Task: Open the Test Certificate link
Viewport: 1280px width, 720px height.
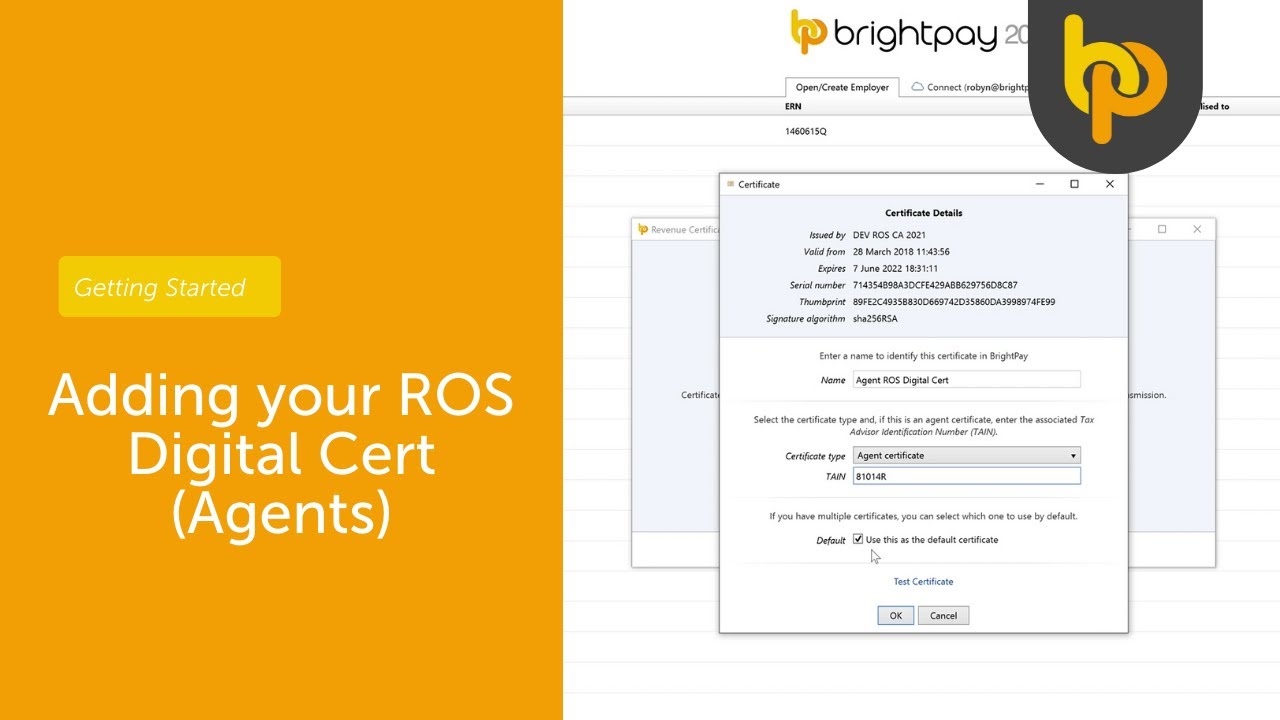Action: tap(923, 581)
